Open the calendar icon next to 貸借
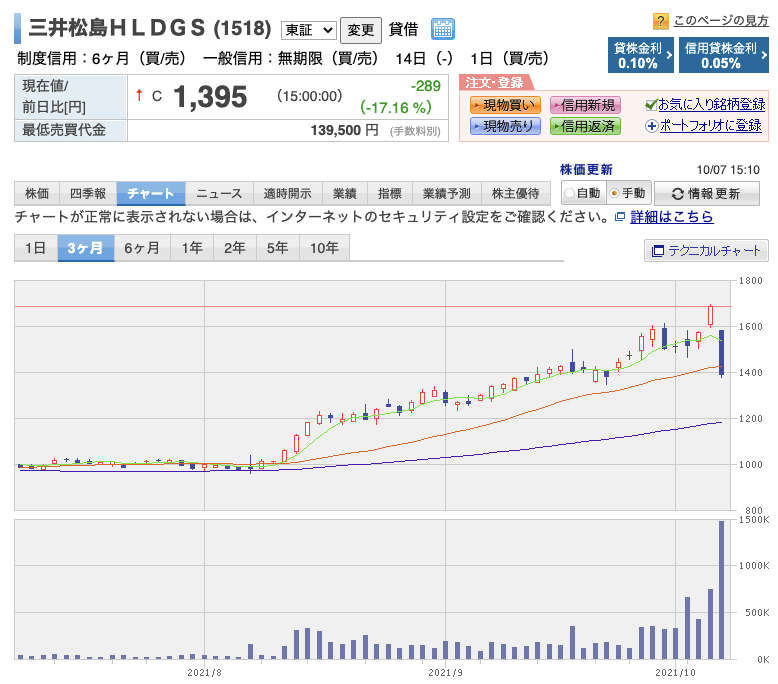The image size is (778, 684). (x=443, y=29)
